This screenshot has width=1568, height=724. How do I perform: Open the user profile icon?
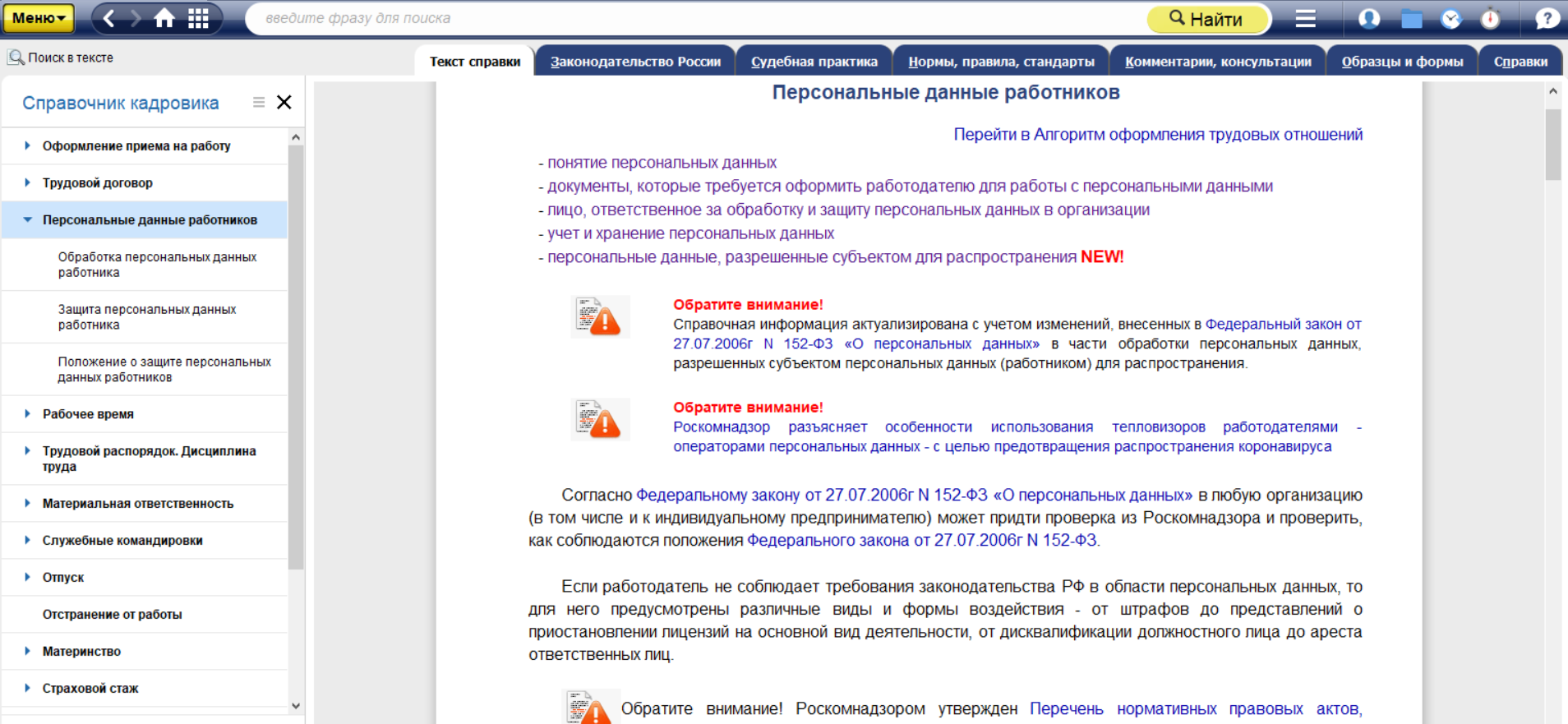[1369, 18]
